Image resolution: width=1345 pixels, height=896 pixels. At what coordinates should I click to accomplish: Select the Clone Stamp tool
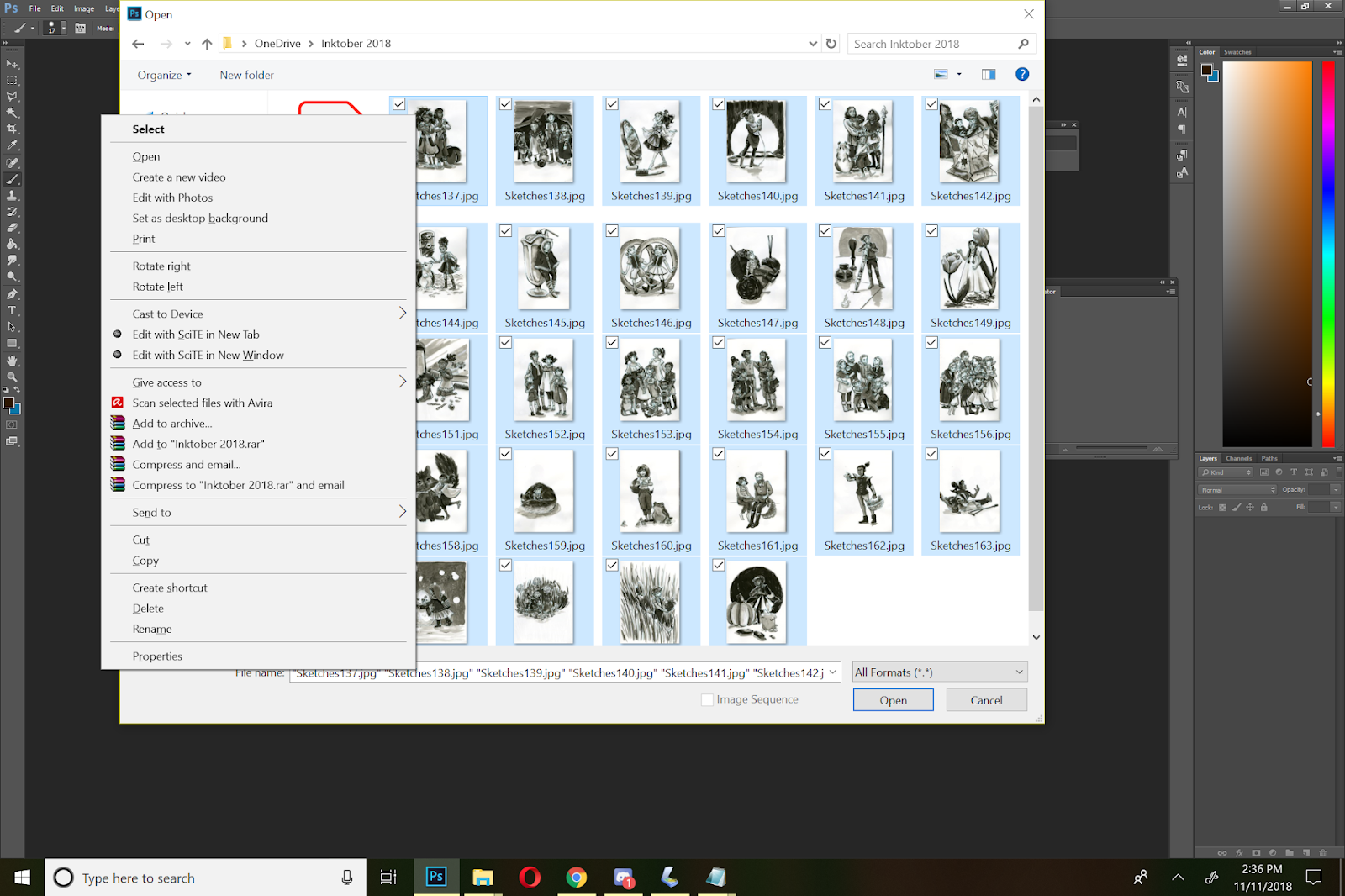coord(12,195)
